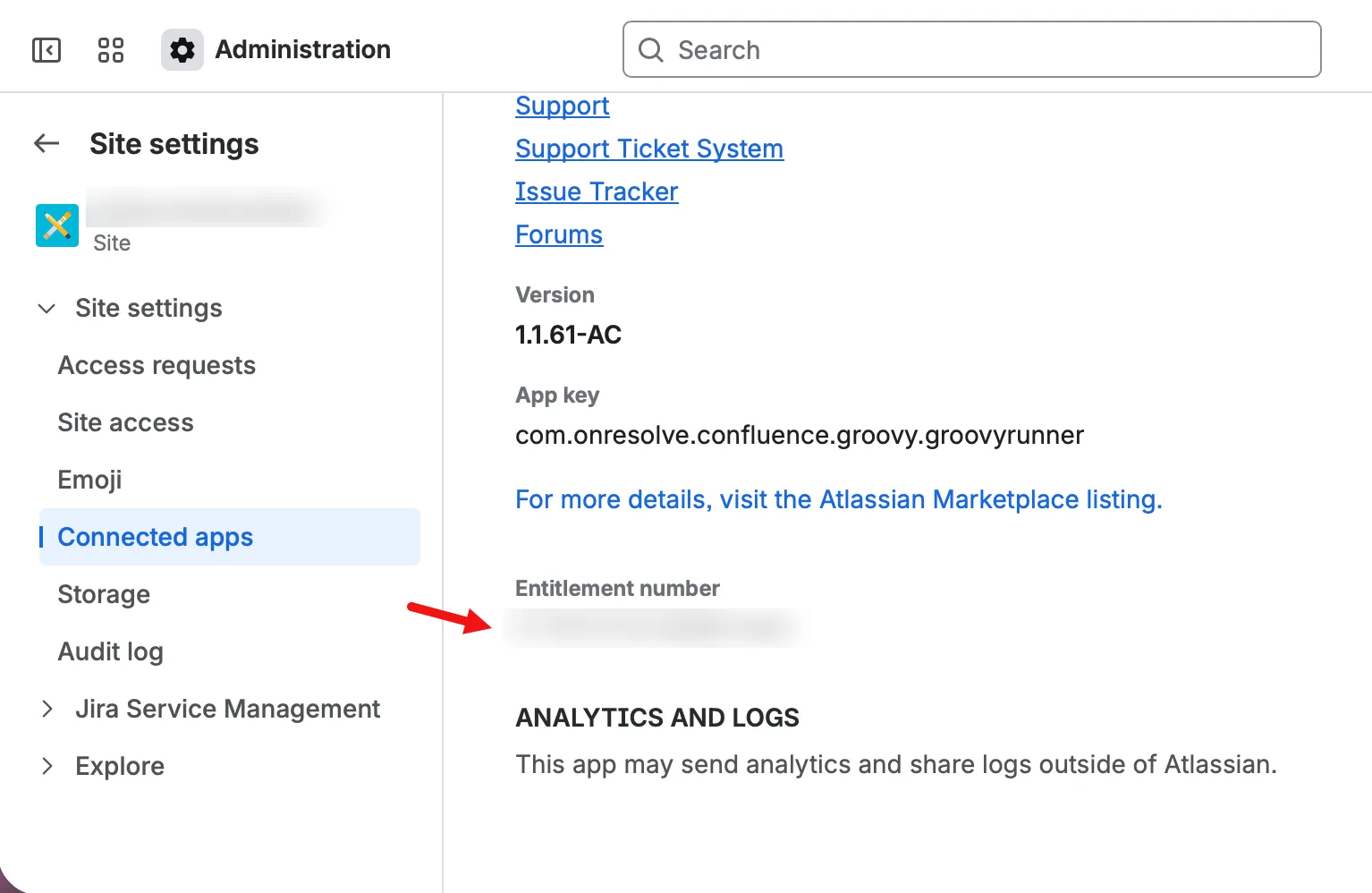The image size is (1372, 893).
Task: Click the analytics and logs description text
Action: [x=896, y=764]
